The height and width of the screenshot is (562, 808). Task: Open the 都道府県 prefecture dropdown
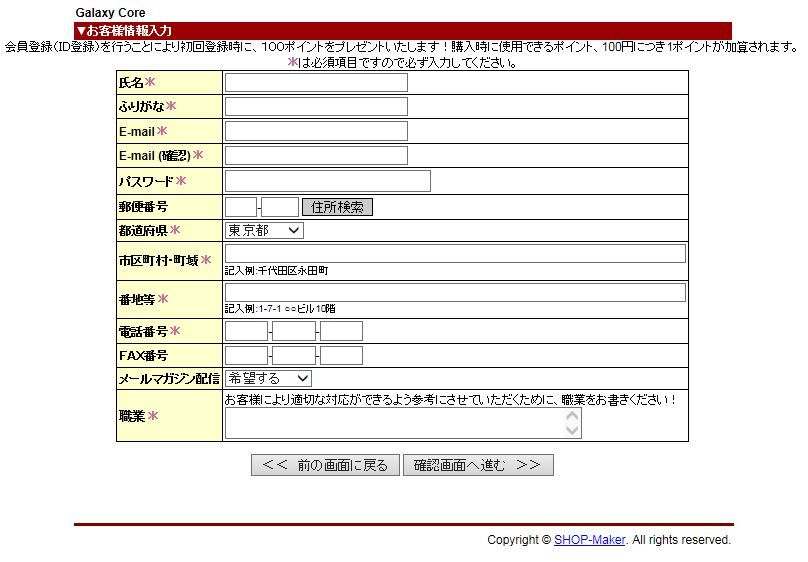point(264,230)
